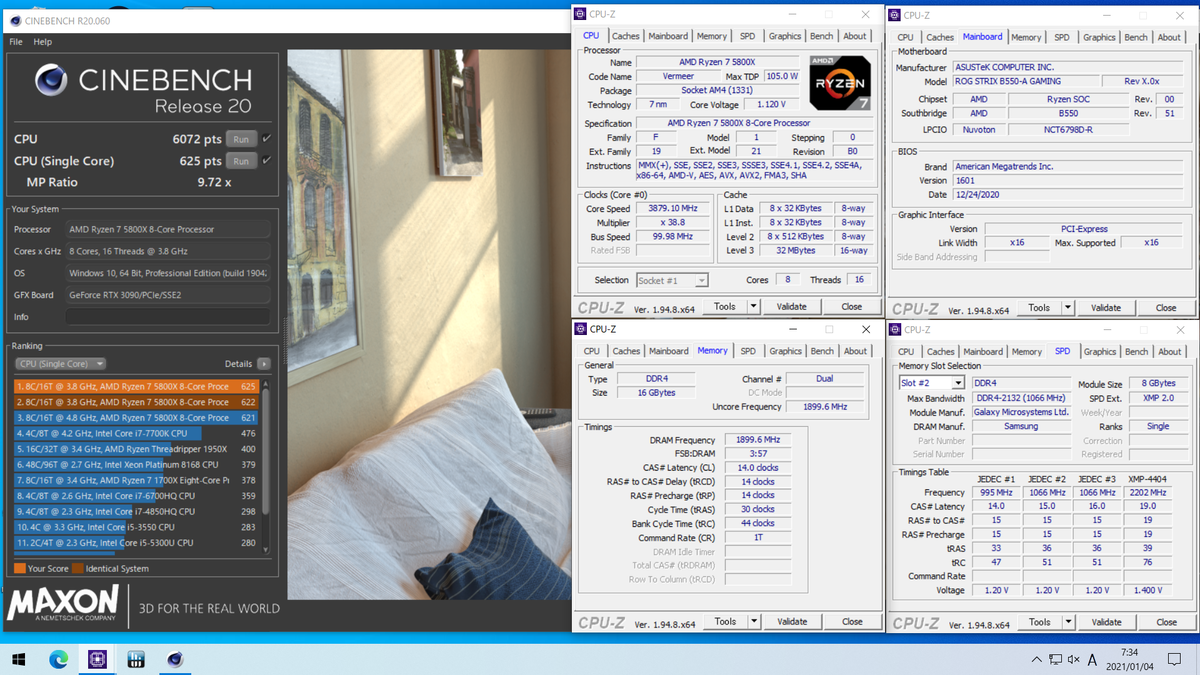Click the title bar icon of CPU-Z SPD window
1200x675 pixels.
pos(894,330)
